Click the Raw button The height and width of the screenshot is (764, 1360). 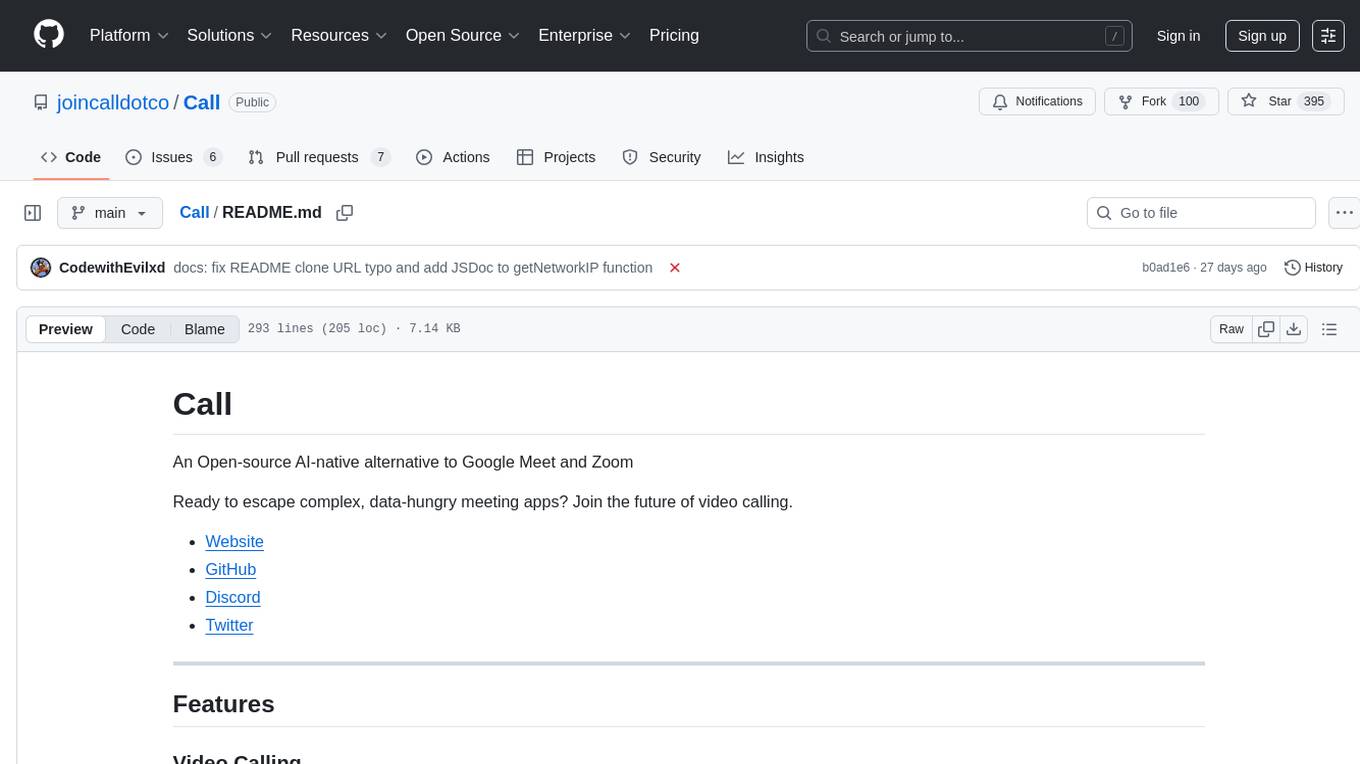[x=1231, y=329]
